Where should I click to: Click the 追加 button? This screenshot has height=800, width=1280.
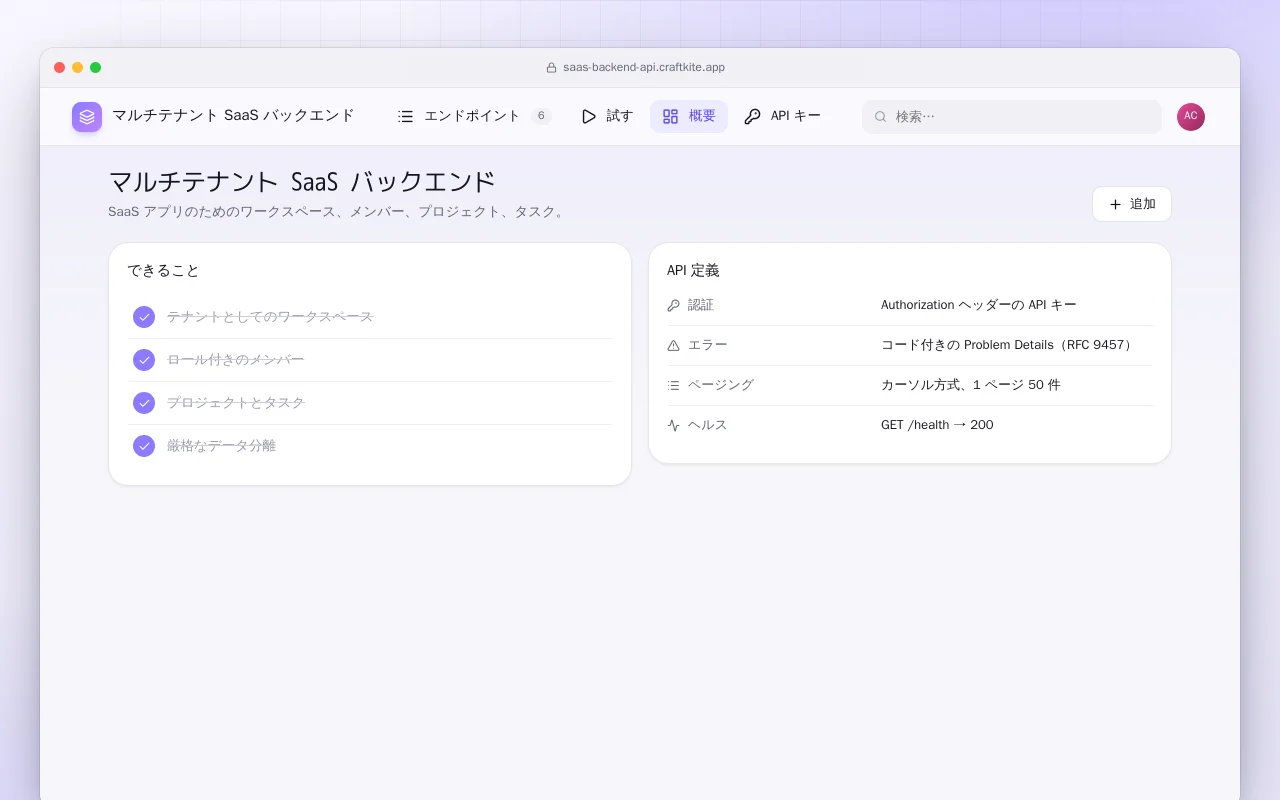1132,204
